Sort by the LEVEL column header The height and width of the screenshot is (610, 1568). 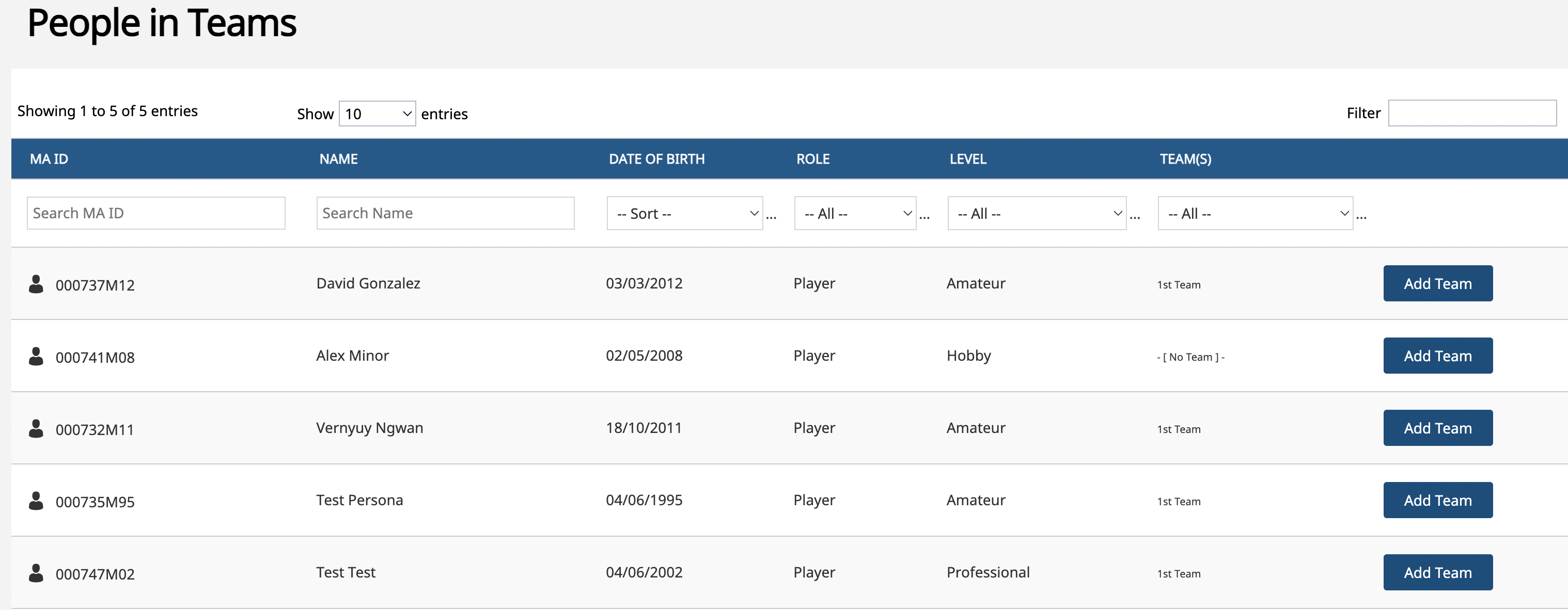click(968, 159)
